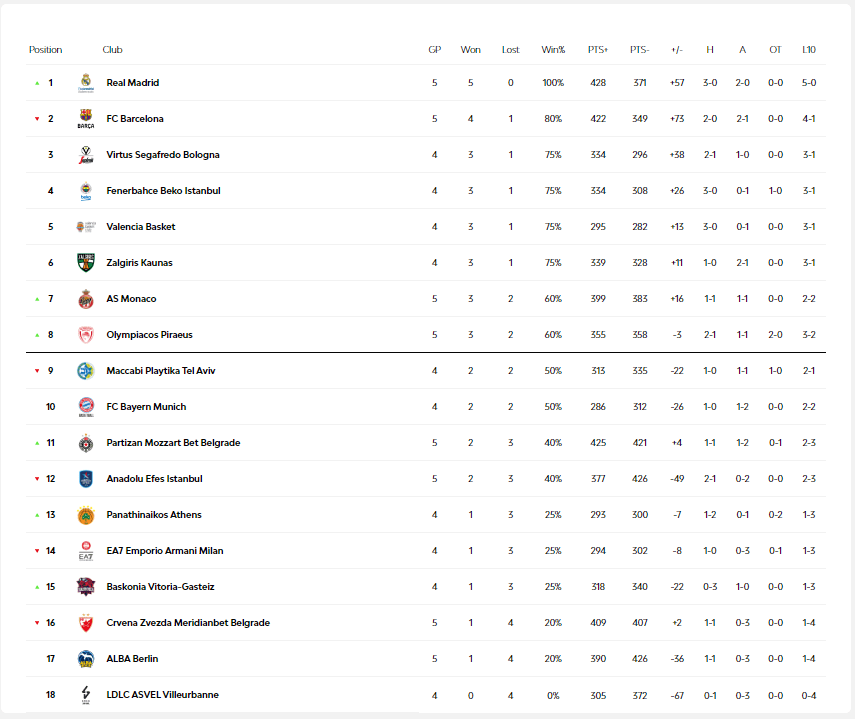Open Partizan Mozzart Bet Belgrade link
This screenshot has width=855, height=719.
tap(173, 443)
